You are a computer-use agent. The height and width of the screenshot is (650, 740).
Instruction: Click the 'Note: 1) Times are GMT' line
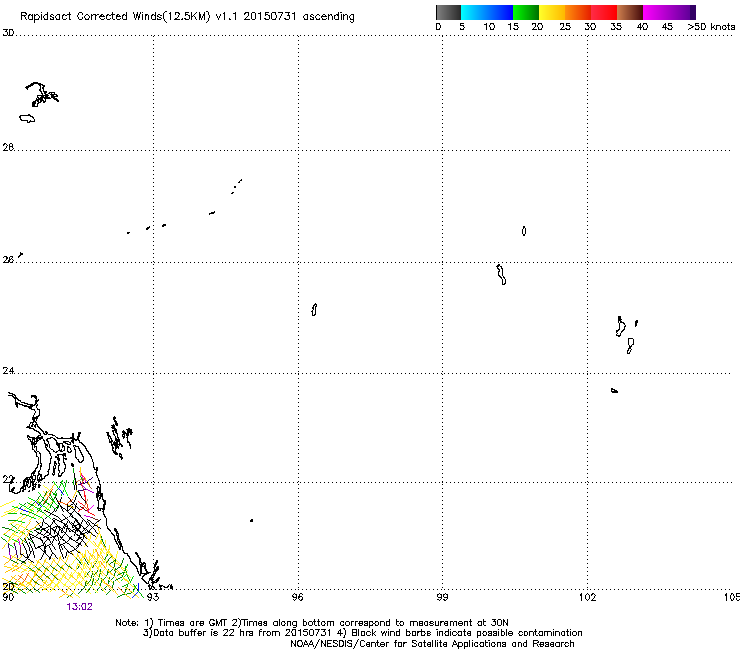click(x=311, y=623)
